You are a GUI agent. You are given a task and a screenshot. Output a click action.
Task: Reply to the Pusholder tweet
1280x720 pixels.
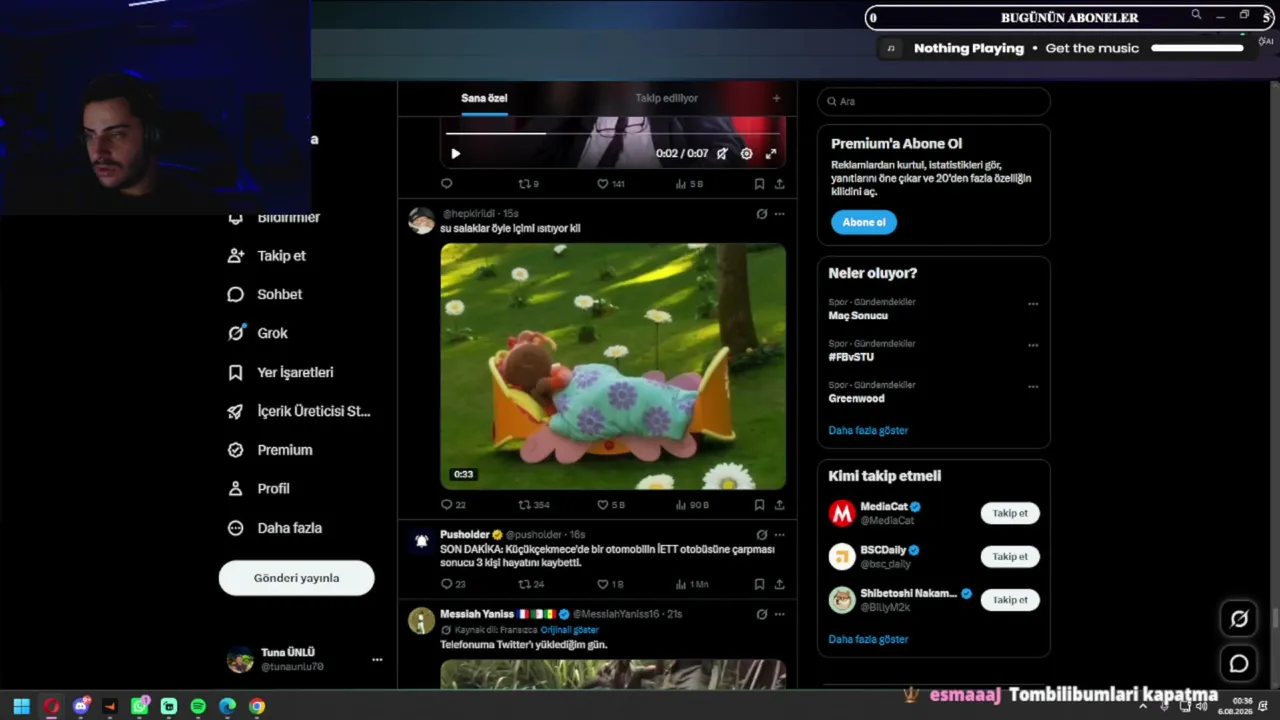click(x=453, y=584)
